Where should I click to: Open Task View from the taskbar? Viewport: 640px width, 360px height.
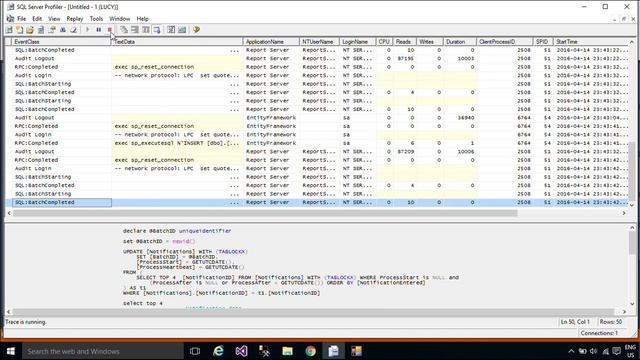click(x=195, y=351)
